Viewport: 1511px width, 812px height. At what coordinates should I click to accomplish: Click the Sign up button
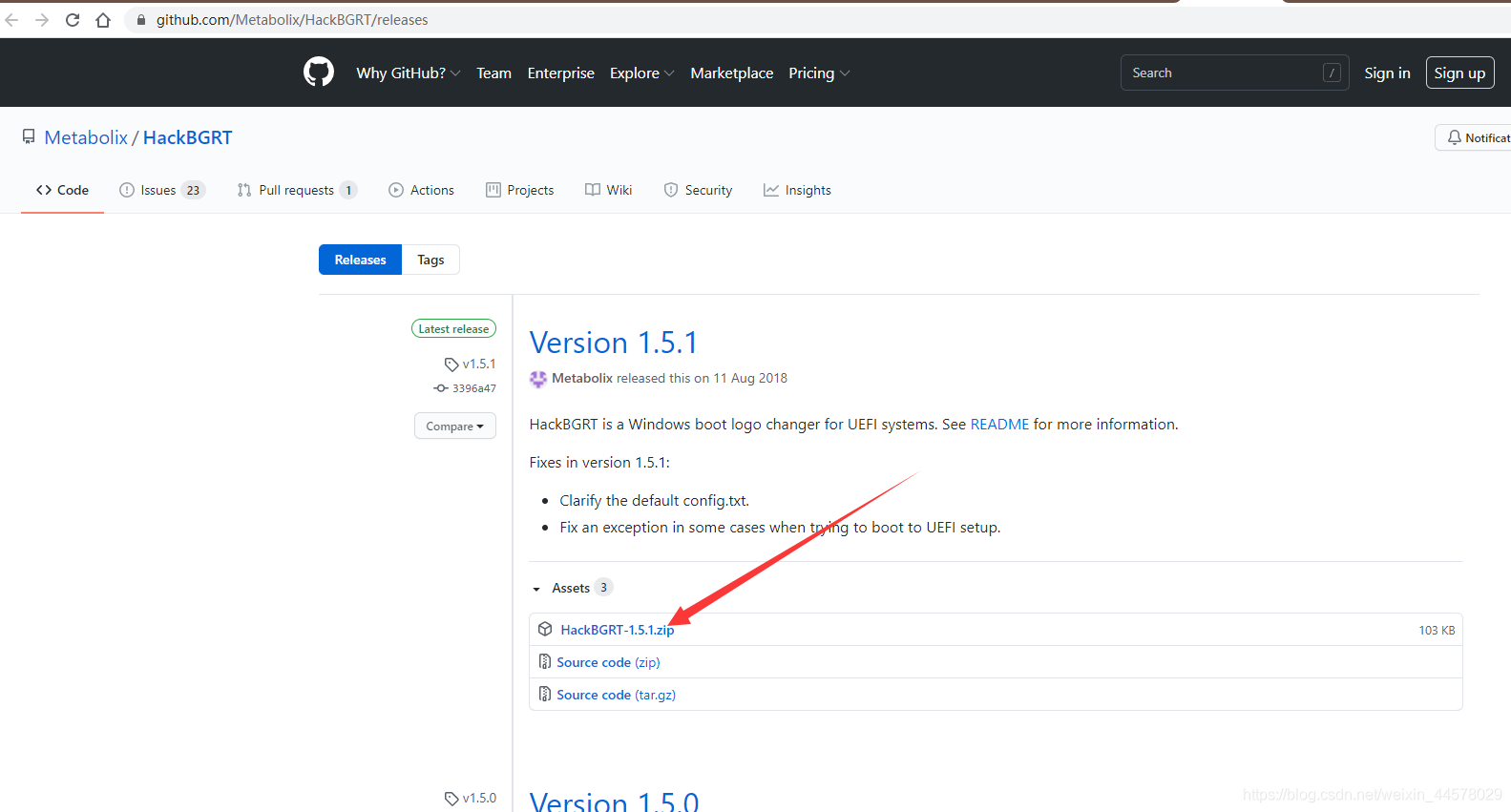[1459, 73]
